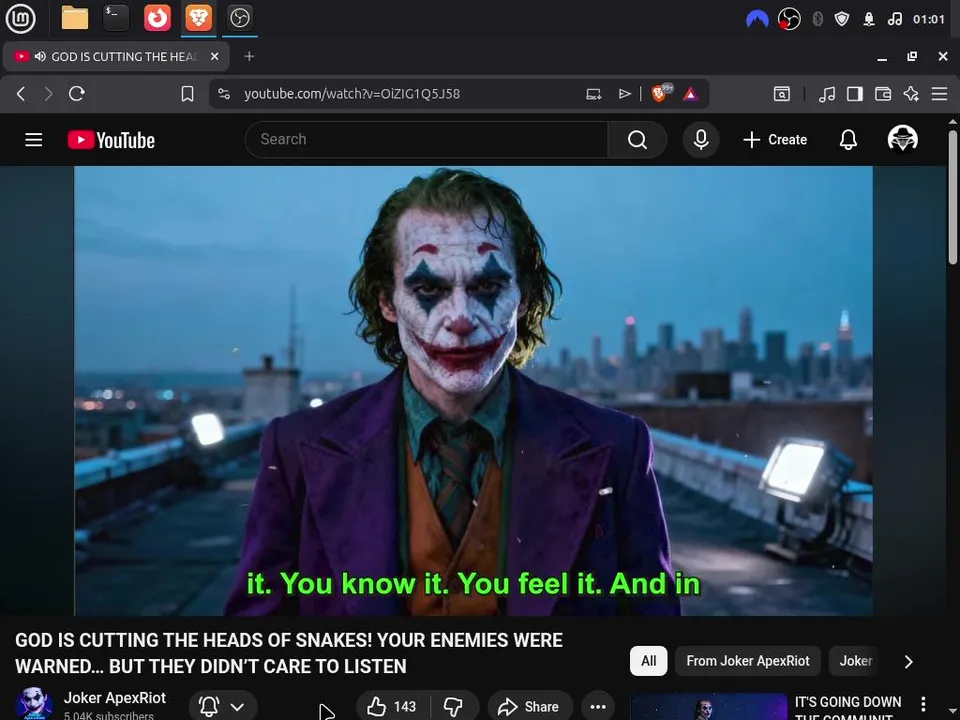960x720 pixels.
Task: Launch the Files manager from panel
Action: [75, 18]
